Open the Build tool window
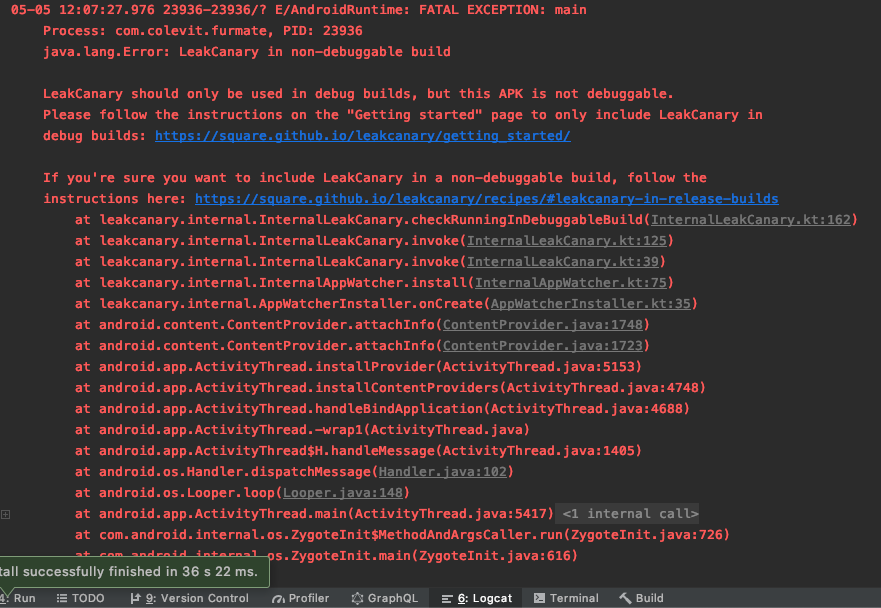Screen dimensions: 881x608 pos(641,598)
